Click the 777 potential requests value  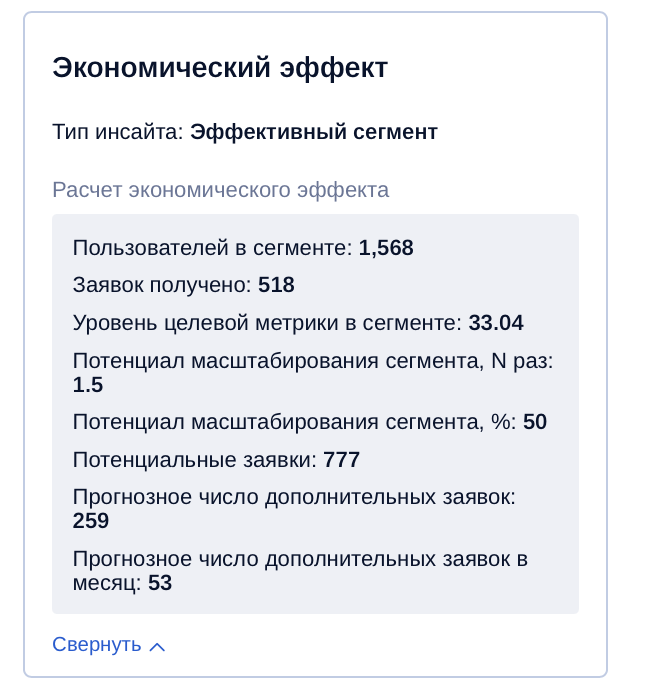click(x=341, y=460)
